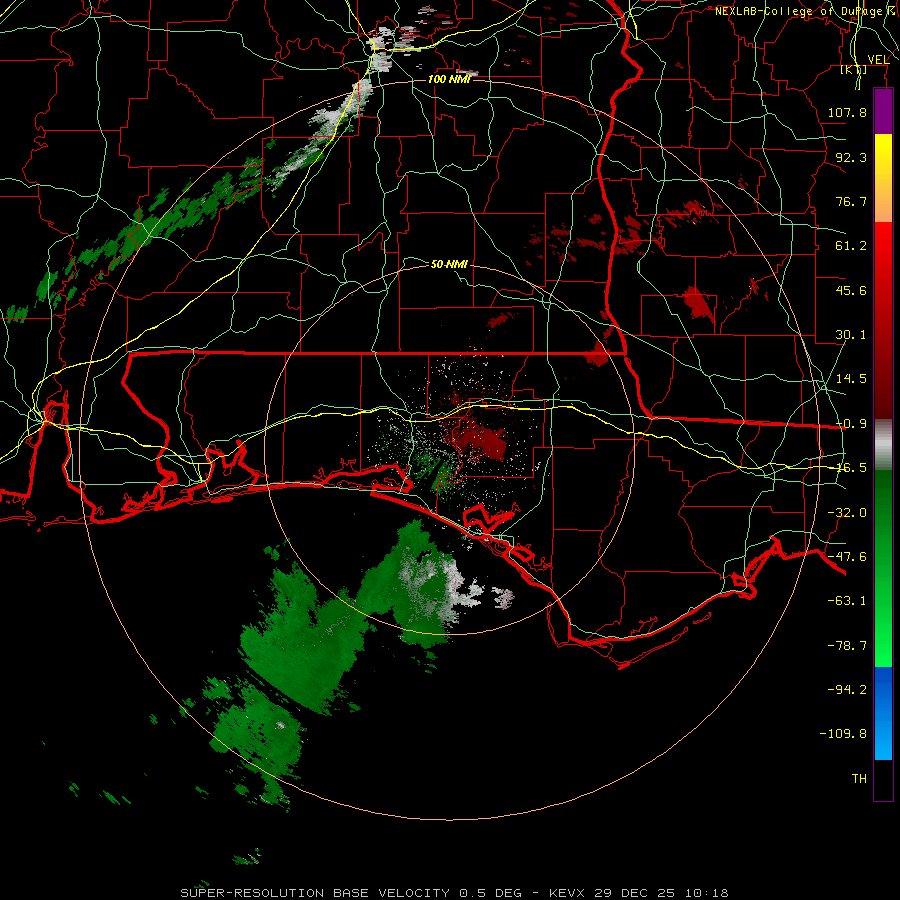The width and height of the screenshot is (900, 900).
Task: Click the -47.6 velocity scale value
Action: click(x=847, y=556)
